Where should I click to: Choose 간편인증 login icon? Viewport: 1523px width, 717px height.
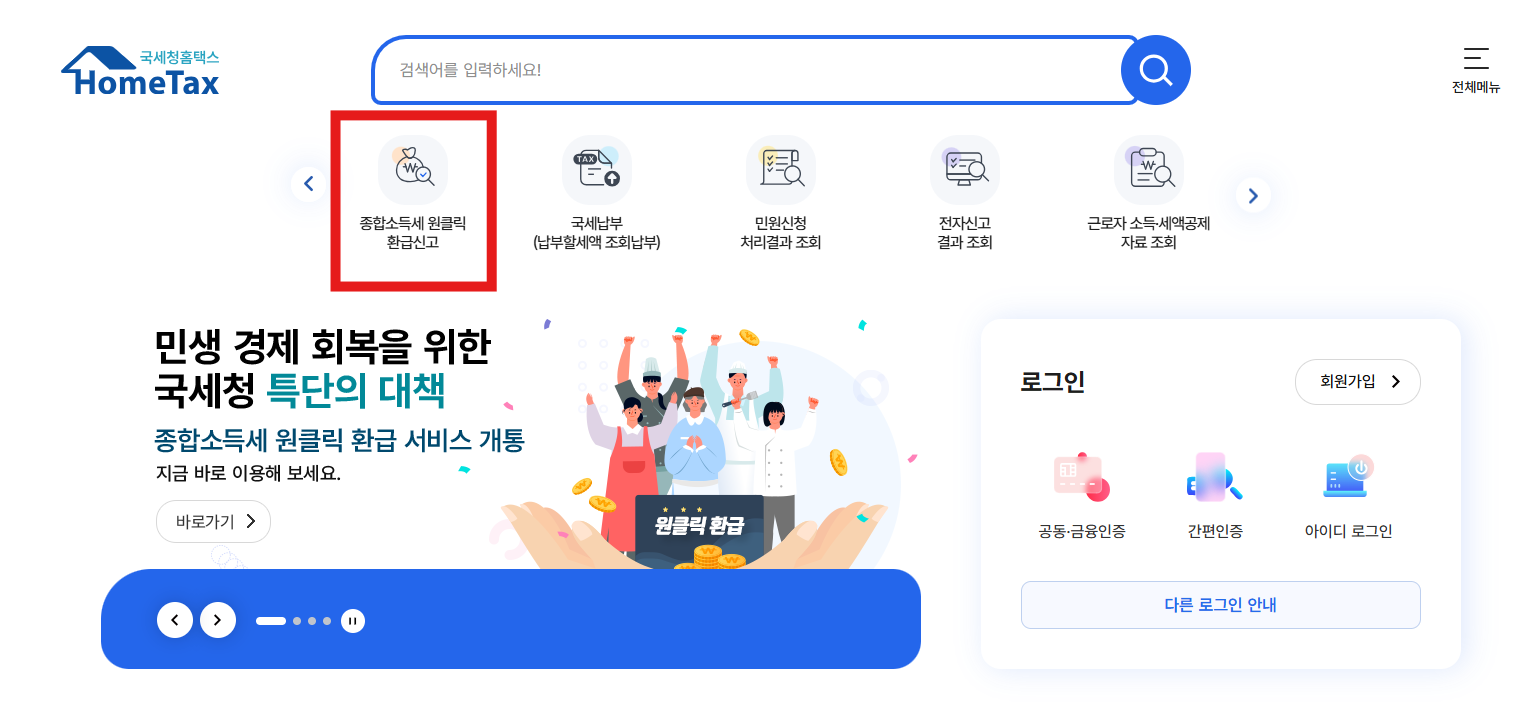point(1215,478)
